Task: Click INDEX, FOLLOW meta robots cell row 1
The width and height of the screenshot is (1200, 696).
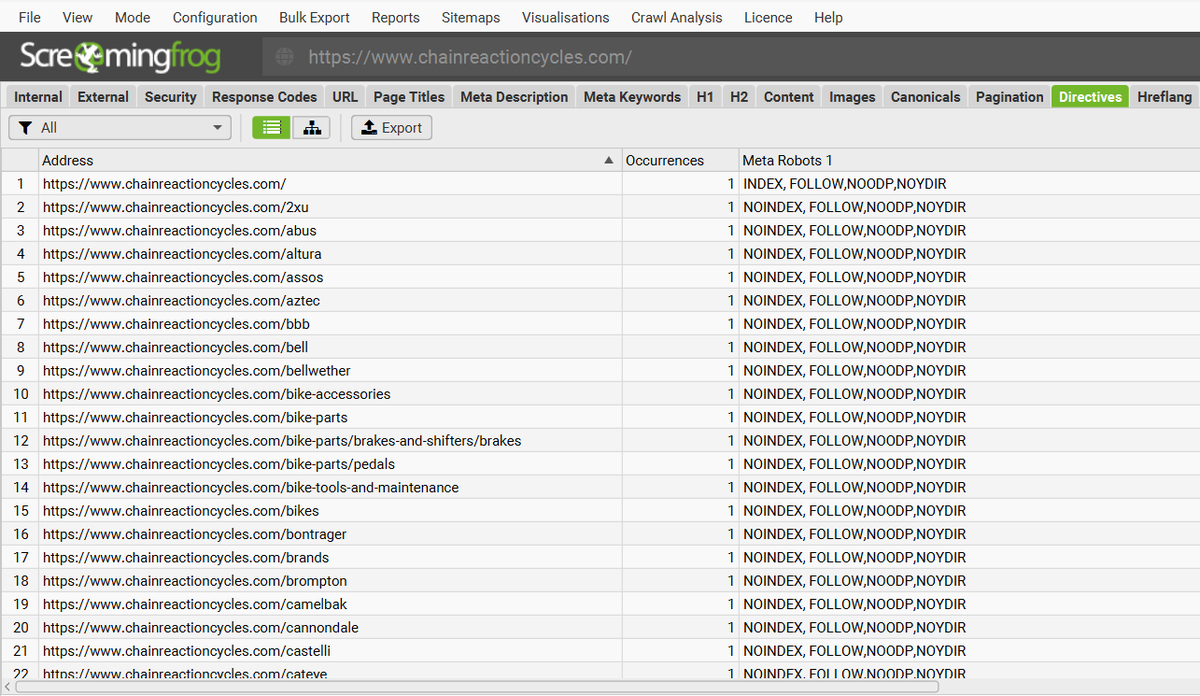Action: 969,184
